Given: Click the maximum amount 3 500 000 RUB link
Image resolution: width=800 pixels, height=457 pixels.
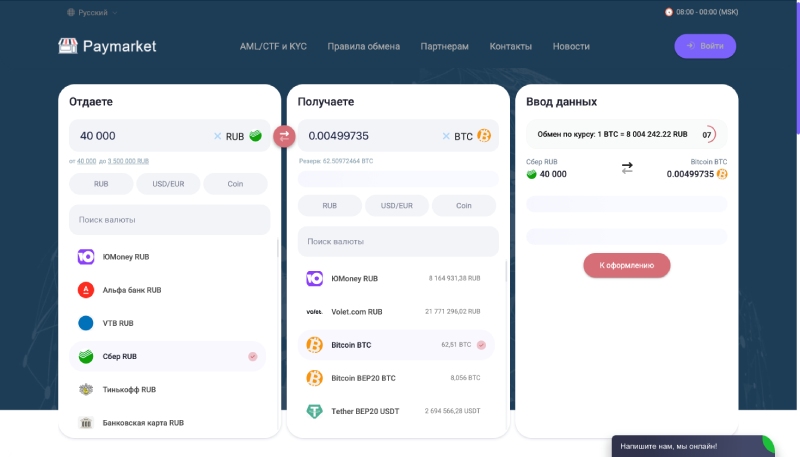Looking at the screenshot, I should (128, 161).
